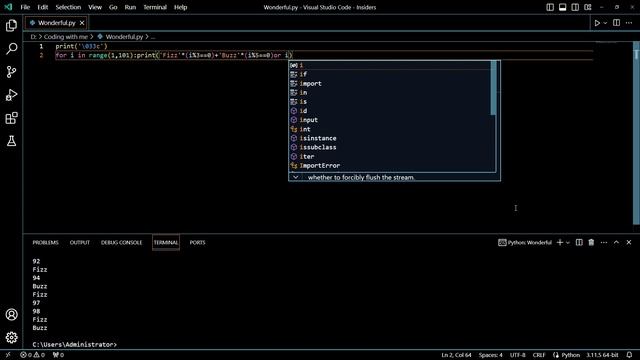Select the 'if' keyword suggestion
The height and width of the screenshot is (360, 640).
click(x=390, y=74)
